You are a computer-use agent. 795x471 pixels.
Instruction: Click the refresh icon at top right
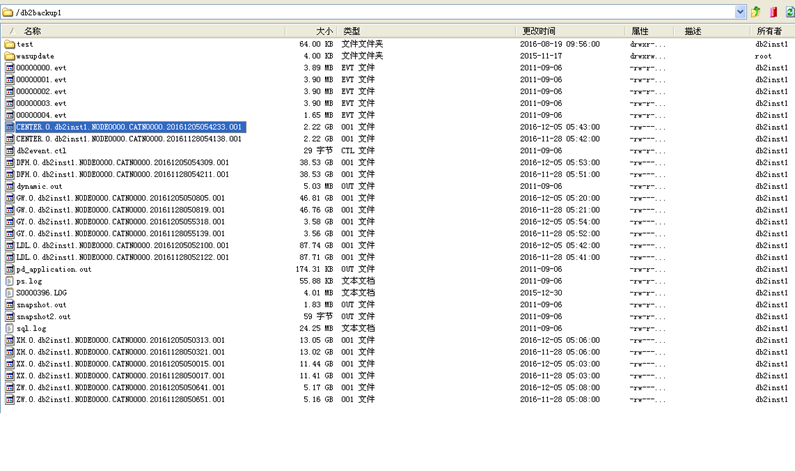(x=788, y=12)
